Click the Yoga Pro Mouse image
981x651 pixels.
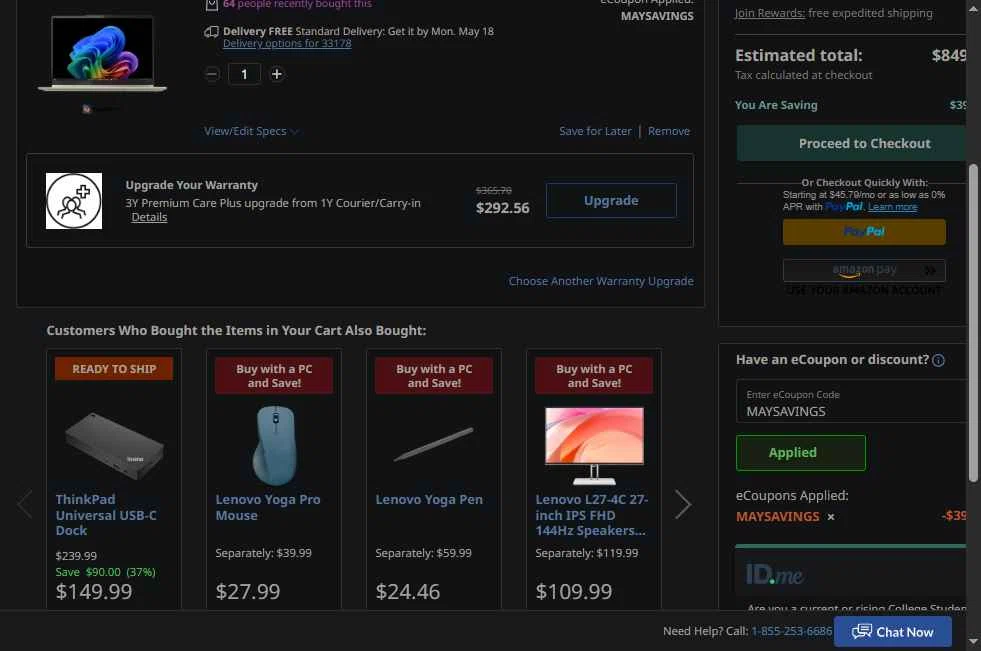274,445
